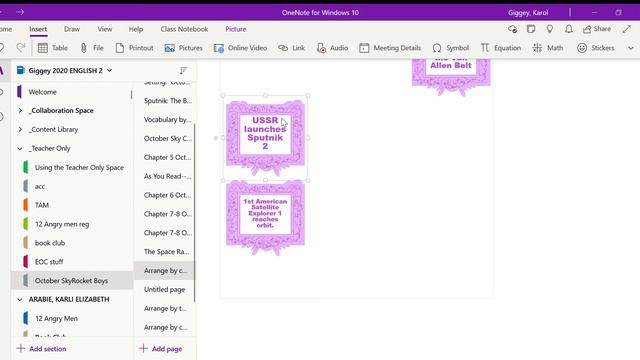Sort pages using the sort icon
This screenshot has height=360, width=640.
(183, 70)
